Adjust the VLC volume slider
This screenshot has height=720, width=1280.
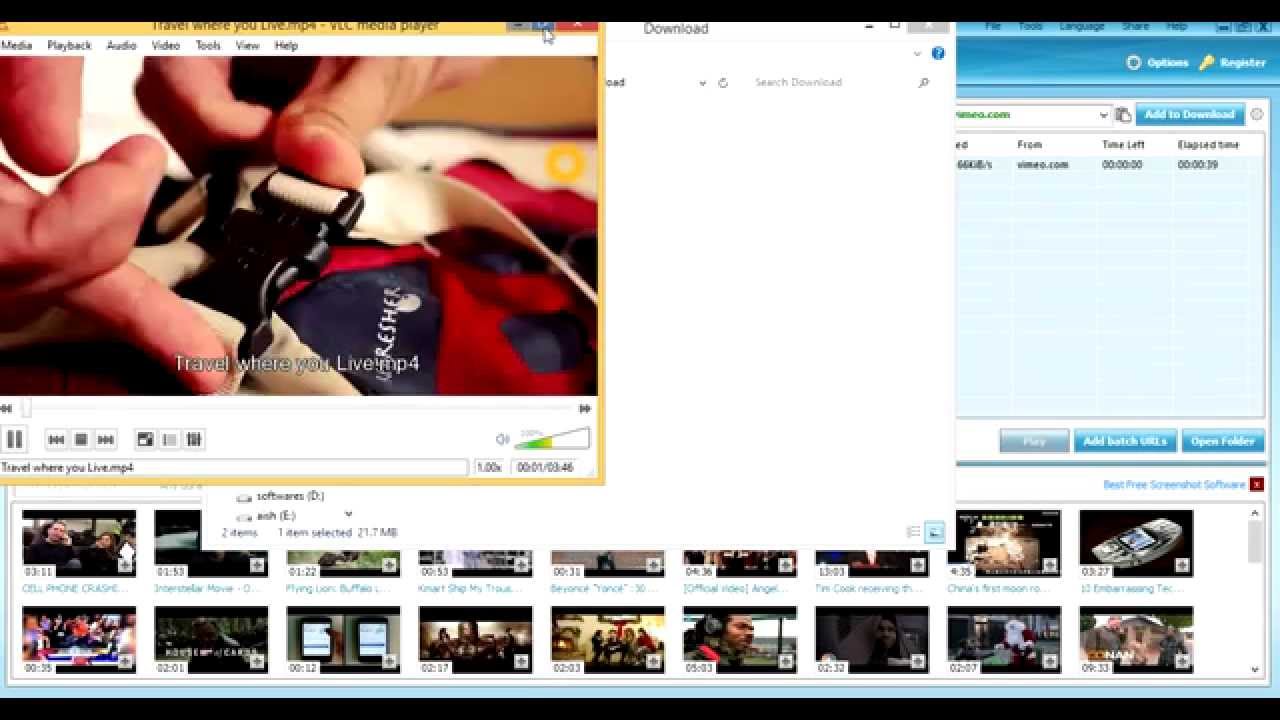tap(552, 438)
